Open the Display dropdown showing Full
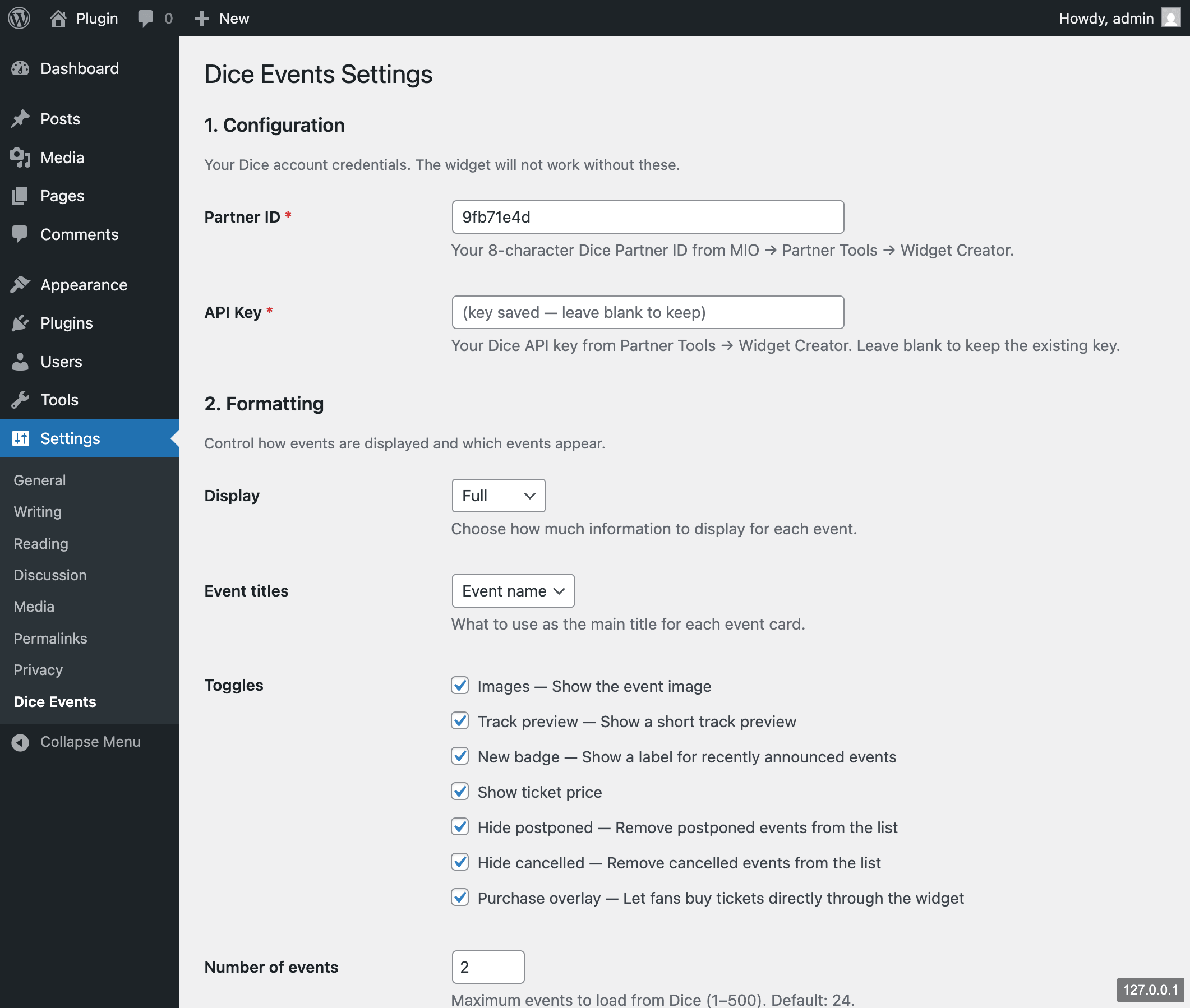Image resolution: width=1190 pixels, height=1008 pixels. (x=498, y=496)
